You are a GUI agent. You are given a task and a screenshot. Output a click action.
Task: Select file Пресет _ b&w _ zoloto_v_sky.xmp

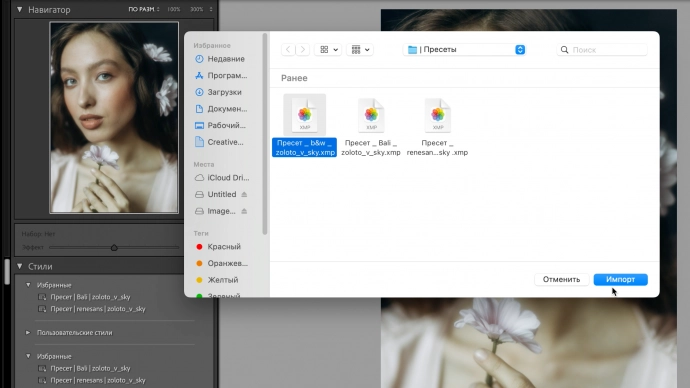click(x=305, y=126)
